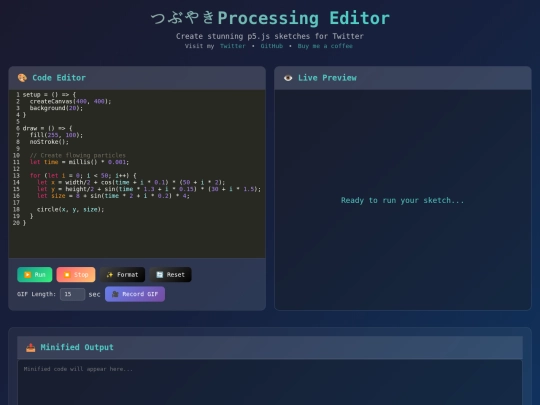
Task: Click the GIF Length input field
Action: pyautogui.click(x=72, y=294)
